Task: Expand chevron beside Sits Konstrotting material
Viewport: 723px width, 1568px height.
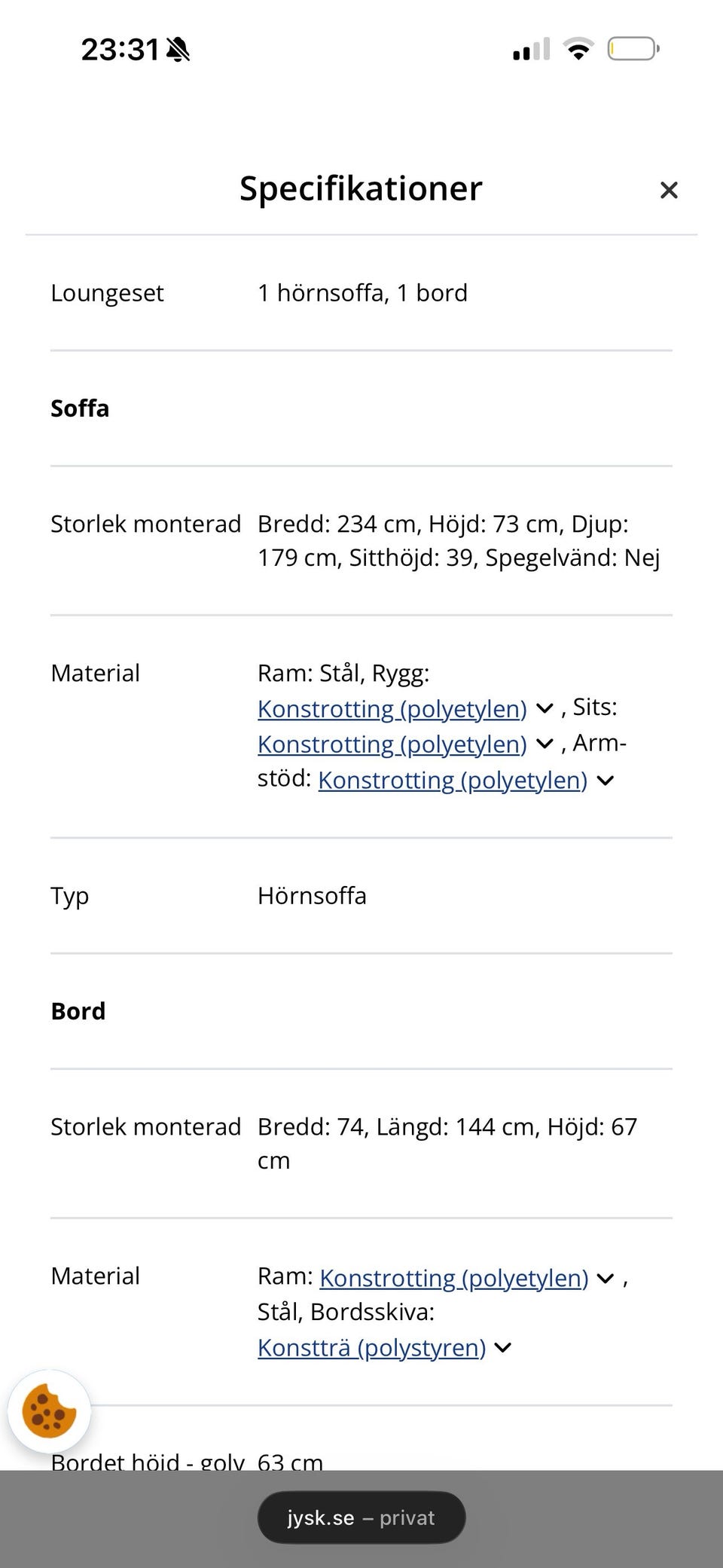Action: coord(545,744)
